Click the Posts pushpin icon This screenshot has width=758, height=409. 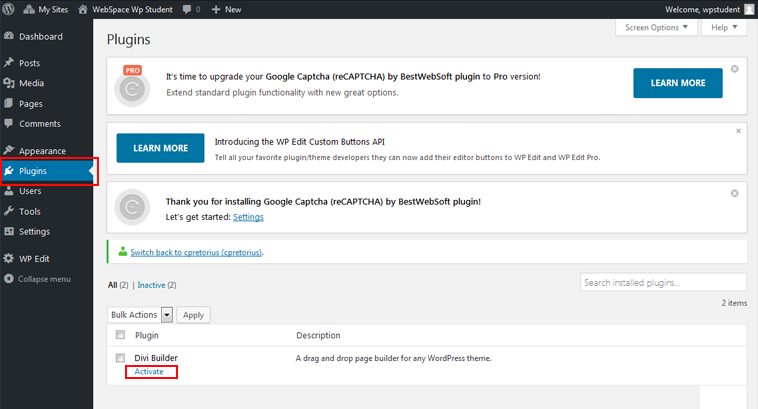9,62
